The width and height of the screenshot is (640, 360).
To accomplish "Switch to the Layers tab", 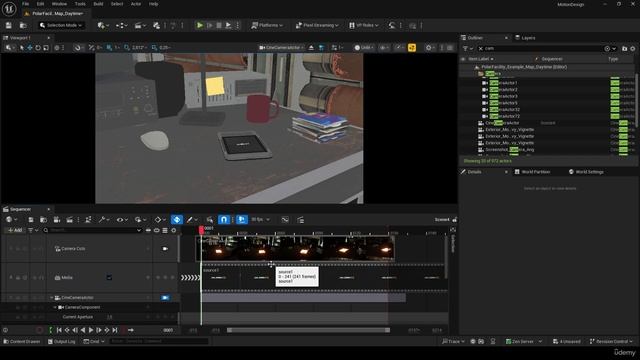I will (x=525, y=38).
